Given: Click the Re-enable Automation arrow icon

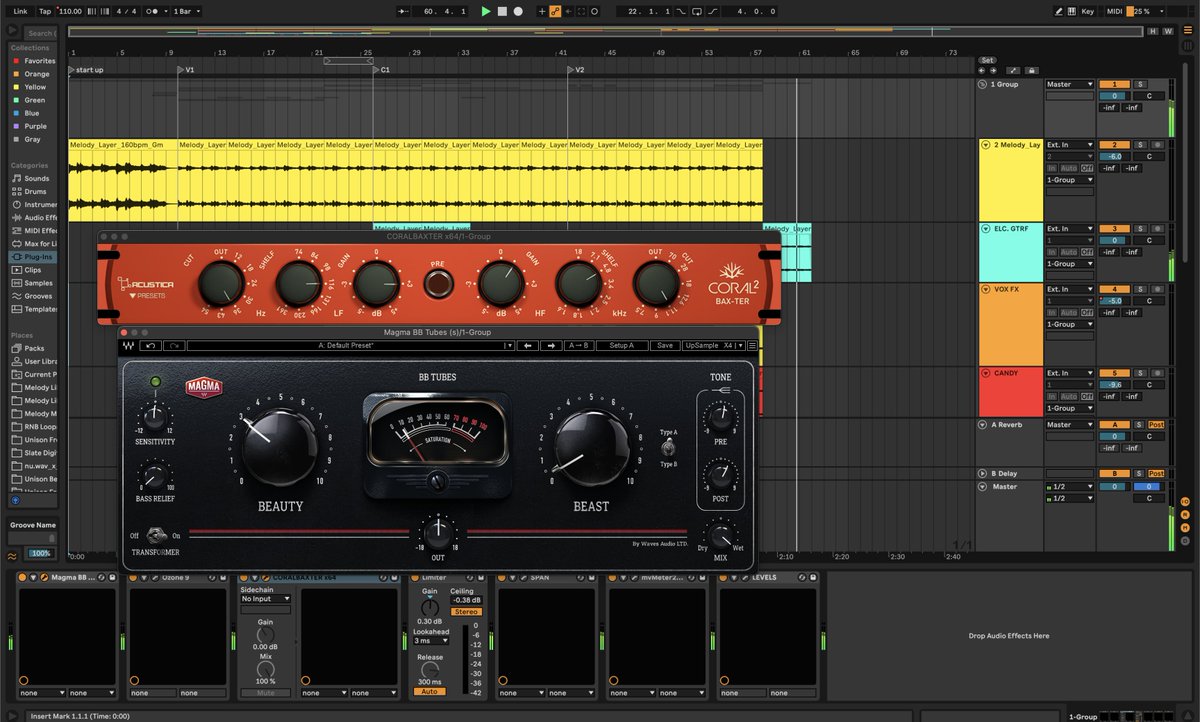Looking at the screenshot, I should coord(568,11).
